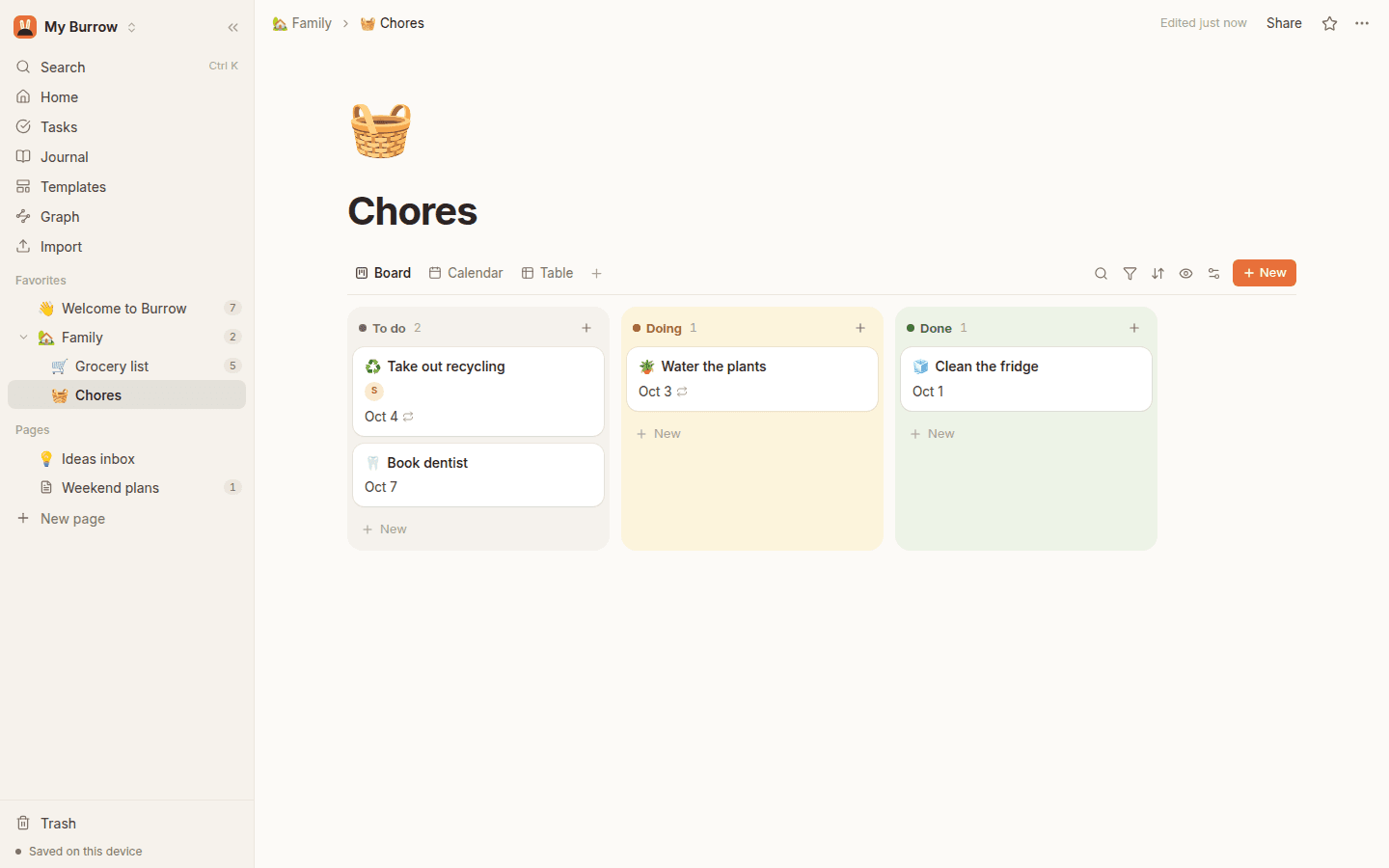Viewport: 1389px width, 868px height.
Task: Switch to the Calendar view tab
Action: (466, 273)
